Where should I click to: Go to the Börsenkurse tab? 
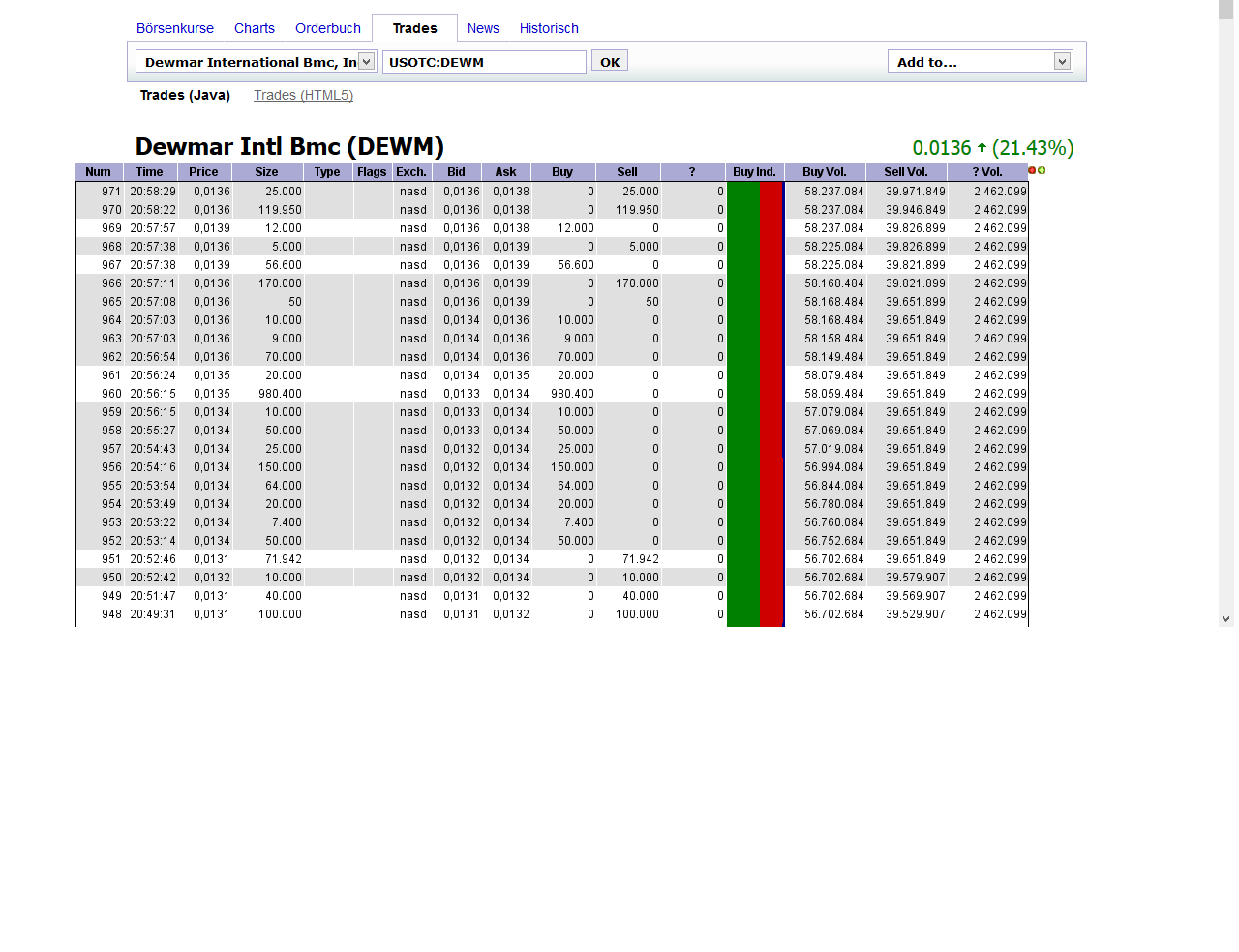pyautogui.click(x=175, y=28)
